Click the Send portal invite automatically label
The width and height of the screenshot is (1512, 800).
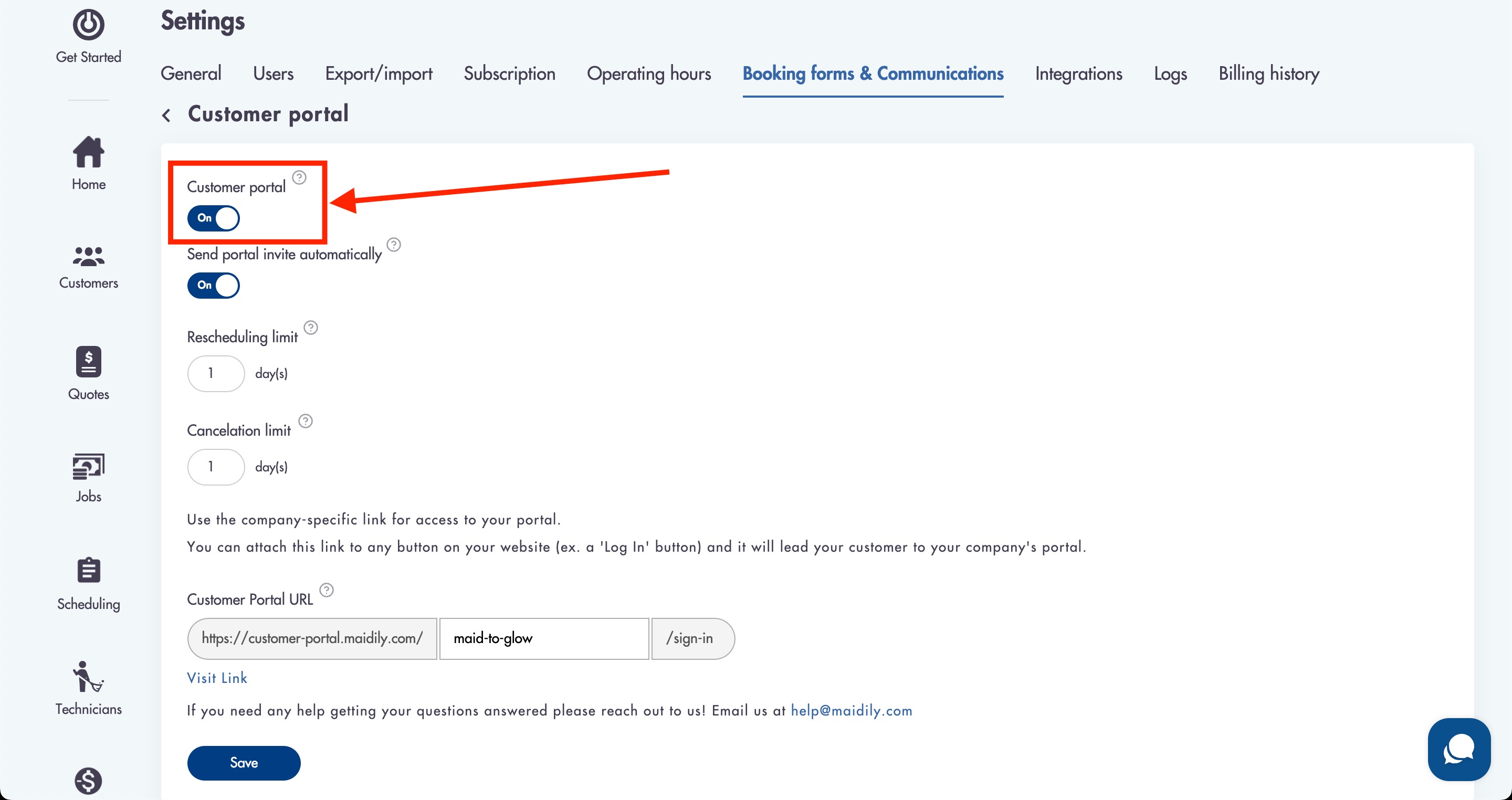pyautogui.click(x=285, y=254)
